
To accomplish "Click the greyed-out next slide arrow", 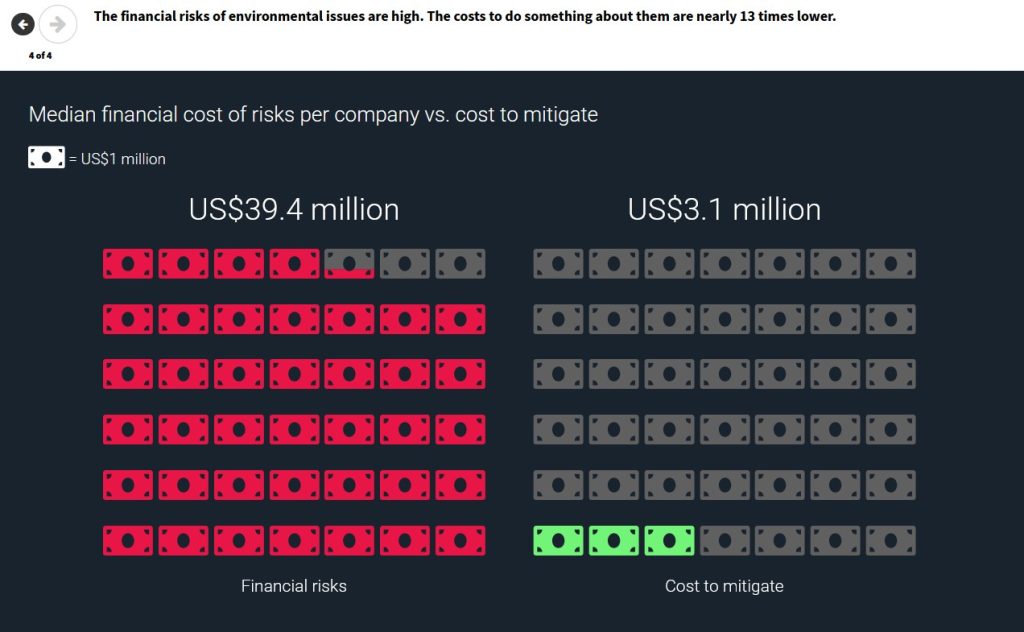I will coord(57,25).
